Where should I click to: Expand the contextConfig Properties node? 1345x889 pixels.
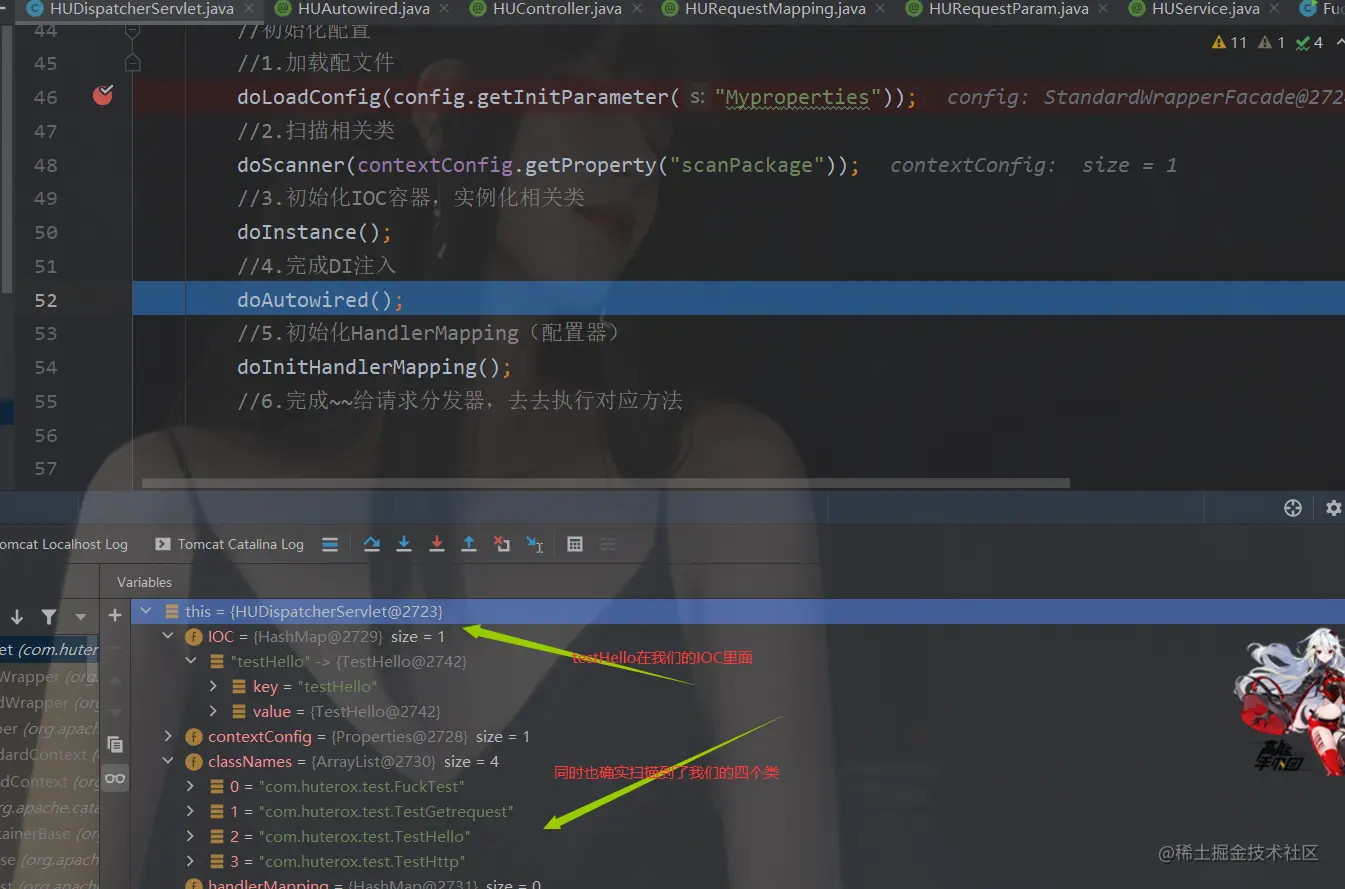click(168, 736)
